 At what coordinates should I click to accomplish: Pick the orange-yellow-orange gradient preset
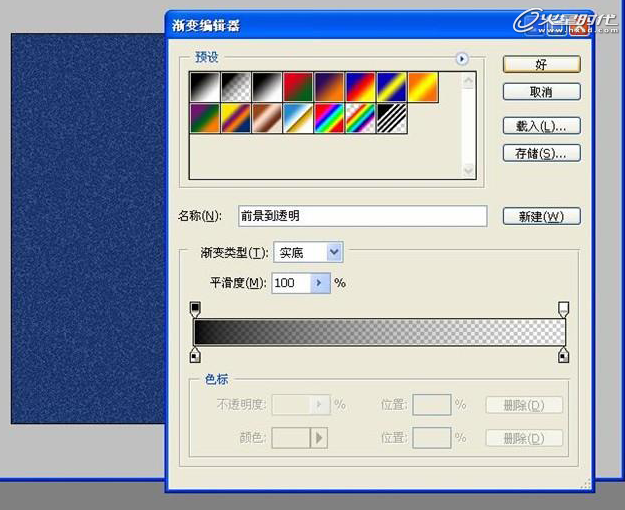coord(423,87)
